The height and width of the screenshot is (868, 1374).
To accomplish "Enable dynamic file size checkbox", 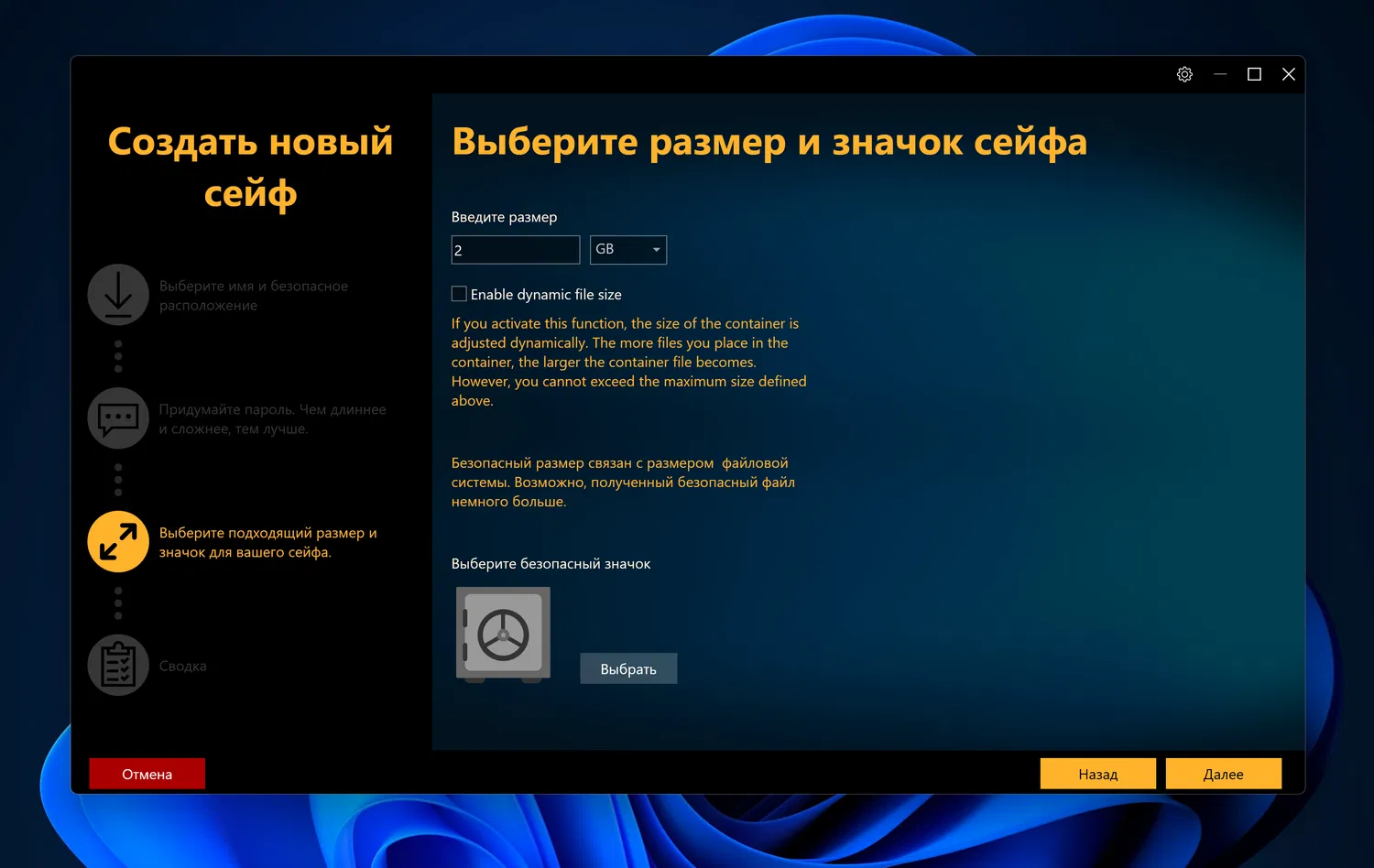I will 459,294.
